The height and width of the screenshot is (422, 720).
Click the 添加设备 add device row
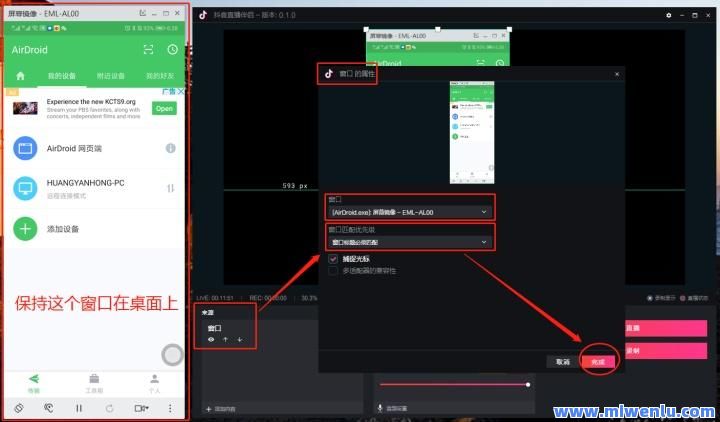click(x=94, y=229)
